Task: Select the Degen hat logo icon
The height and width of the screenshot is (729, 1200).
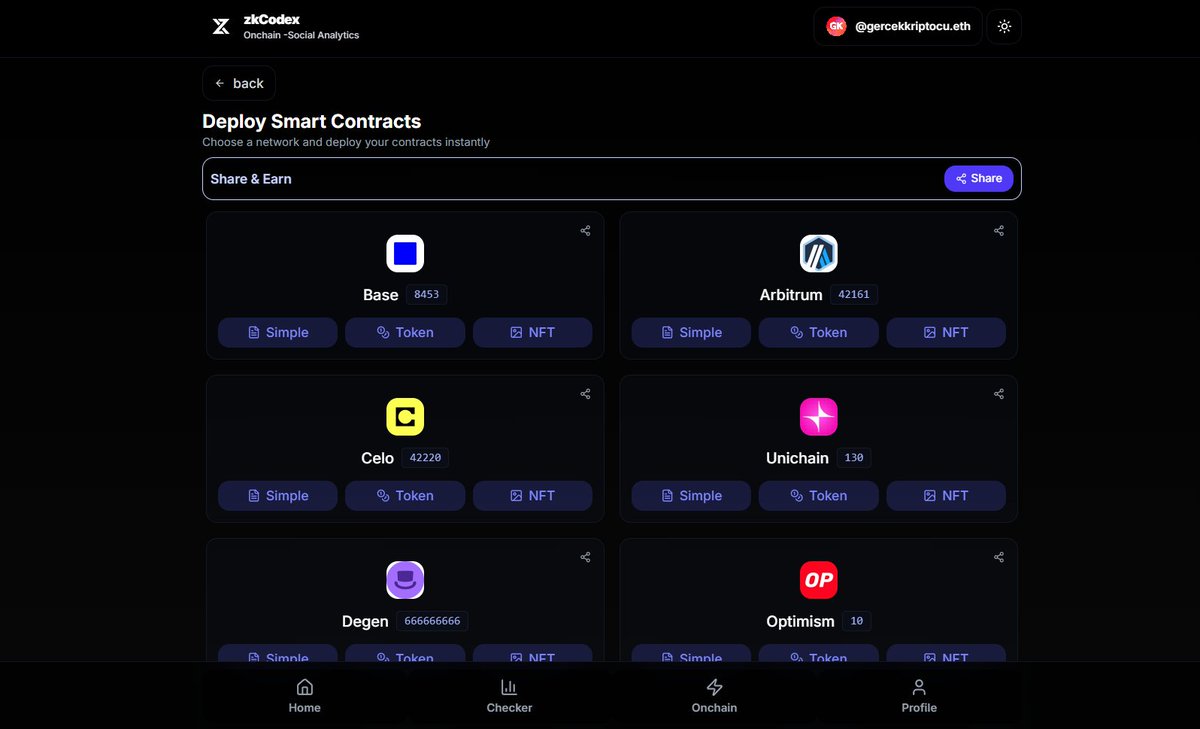Action: [405, 580]
